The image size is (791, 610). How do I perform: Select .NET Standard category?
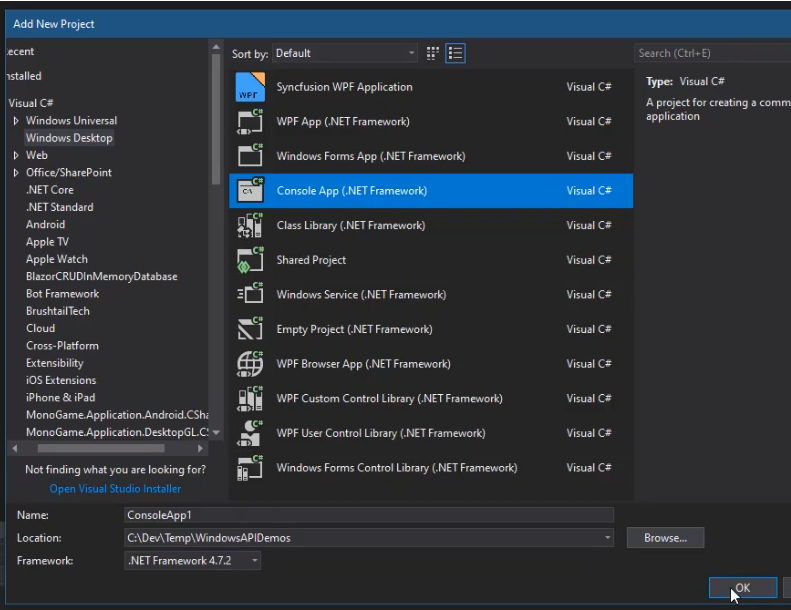(60, 207)
